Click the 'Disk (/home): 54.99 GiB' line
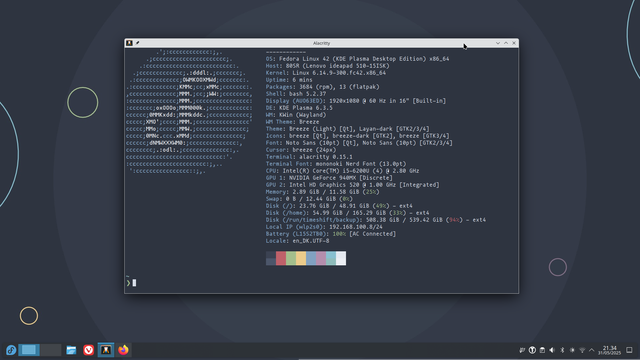Screen dimensions: 640x360 pyautogui.click(x=347, y=213)
